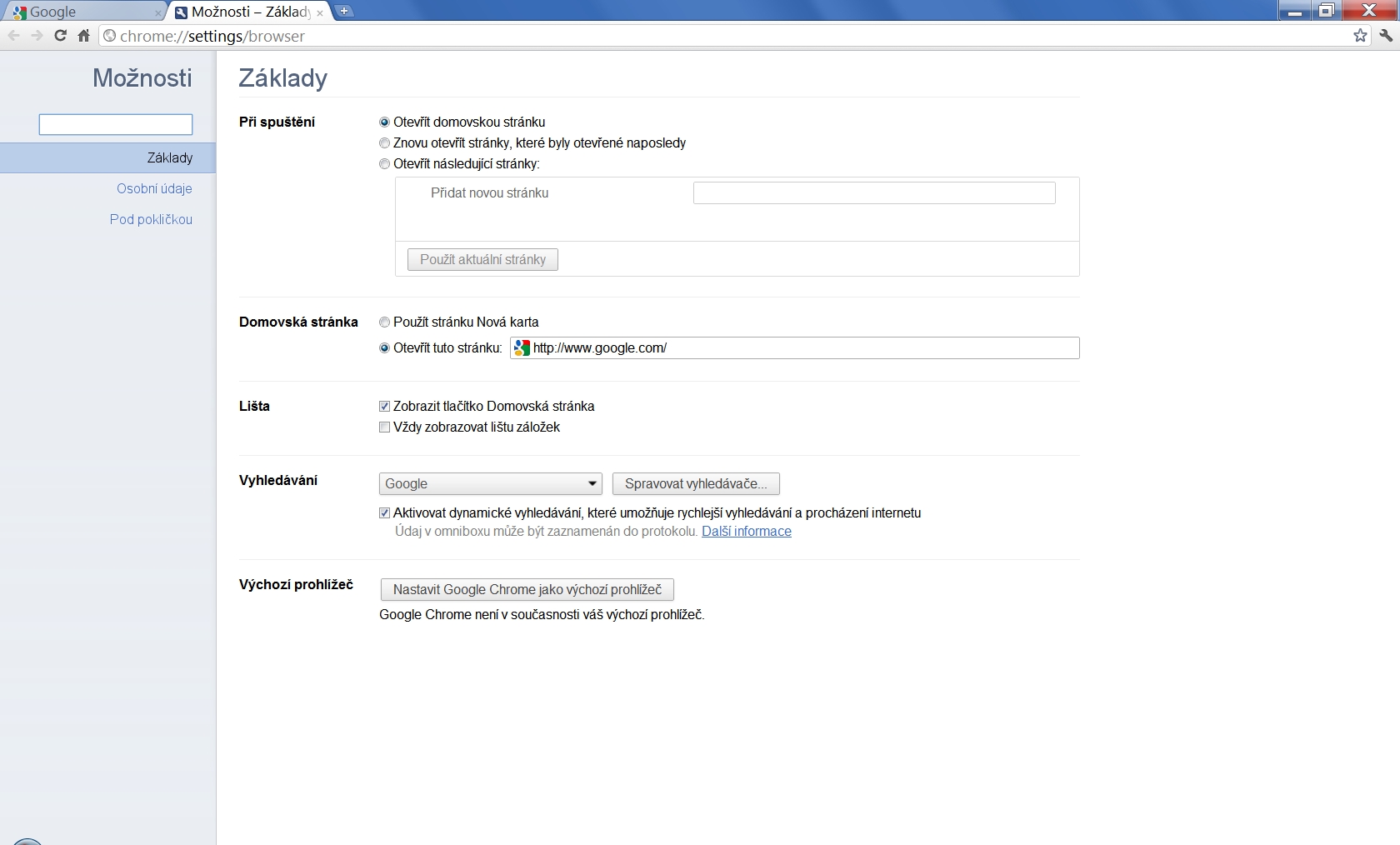Toggle 'Aktivovat dynamické vyhledávání' checkbox
This screenshot has height=845, width=1400.
pos(384,513)
